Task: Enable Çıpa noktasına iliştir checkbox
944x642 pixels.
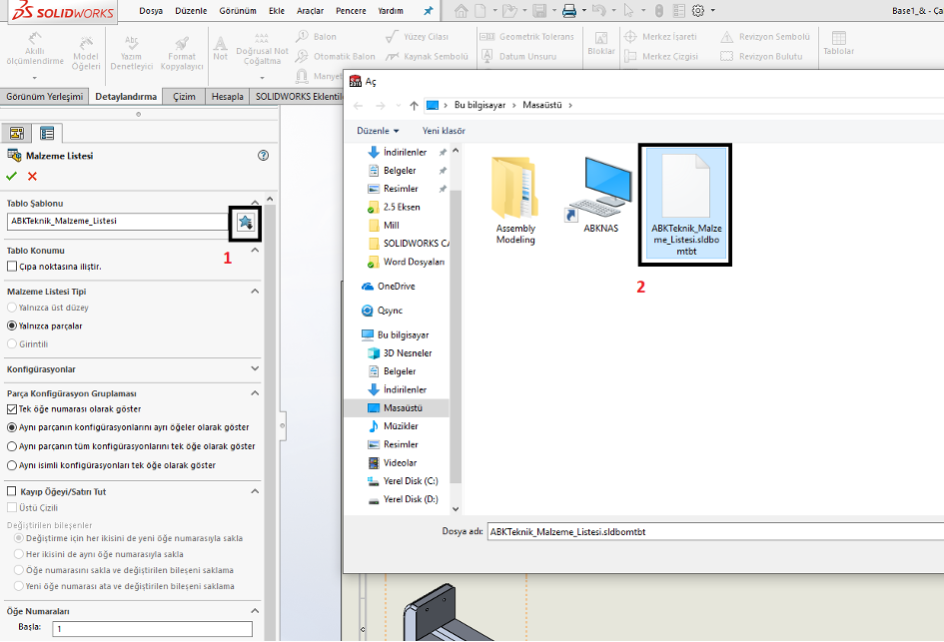Action: pos(12,267)
